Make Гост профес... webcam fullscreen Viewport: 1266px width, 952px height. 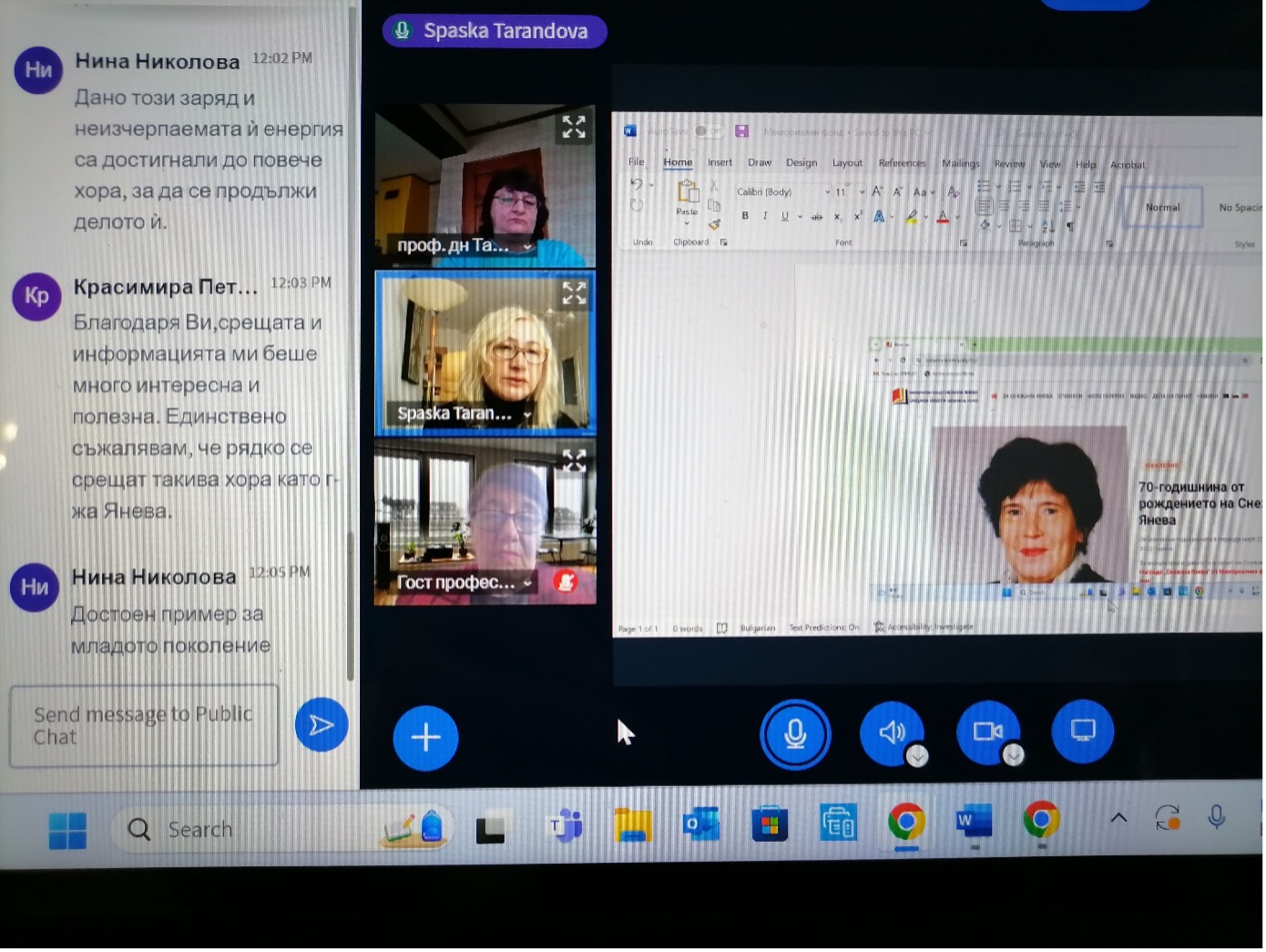pos(574,460)
